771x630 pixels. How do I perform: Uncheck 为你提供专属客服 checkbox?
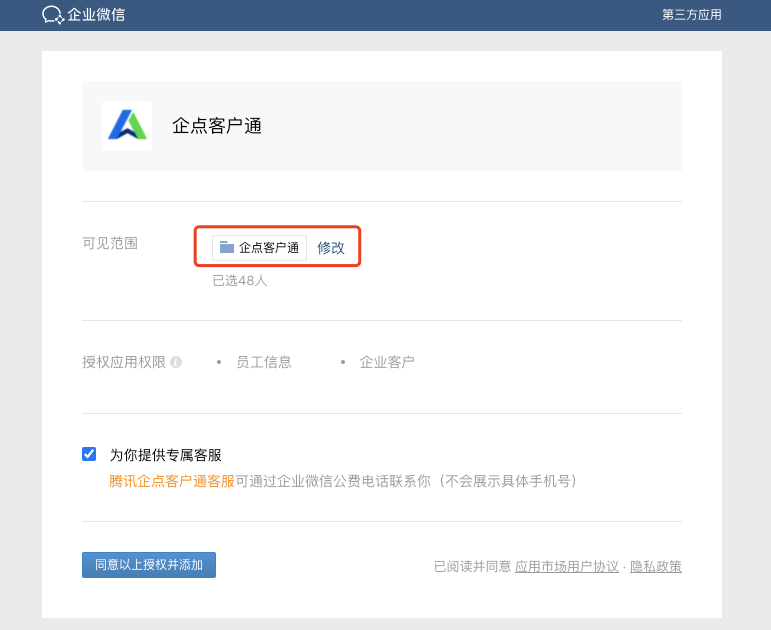coord(89,454)
